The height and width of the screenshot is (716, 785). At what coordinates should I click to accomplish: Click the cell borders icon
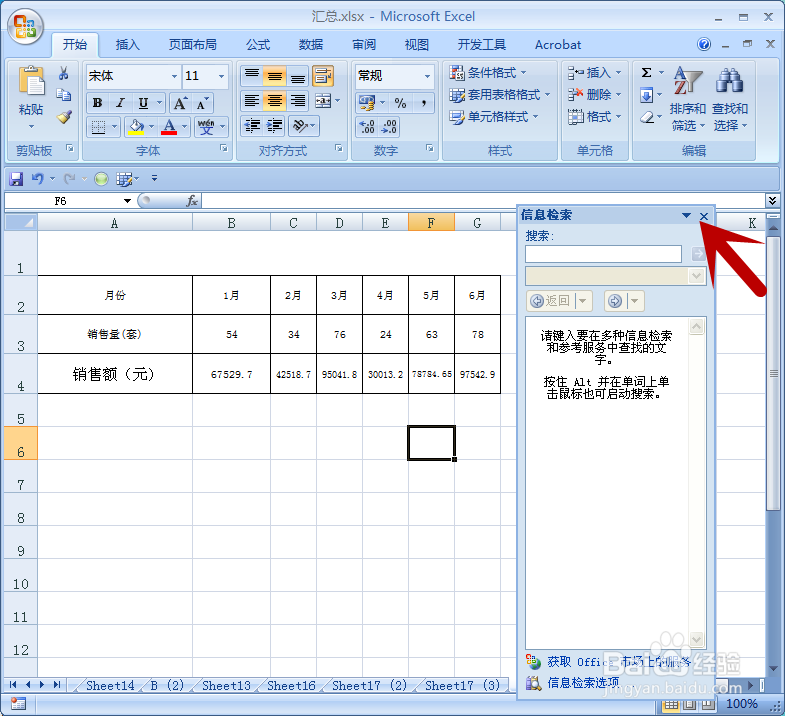pos(98,127)
